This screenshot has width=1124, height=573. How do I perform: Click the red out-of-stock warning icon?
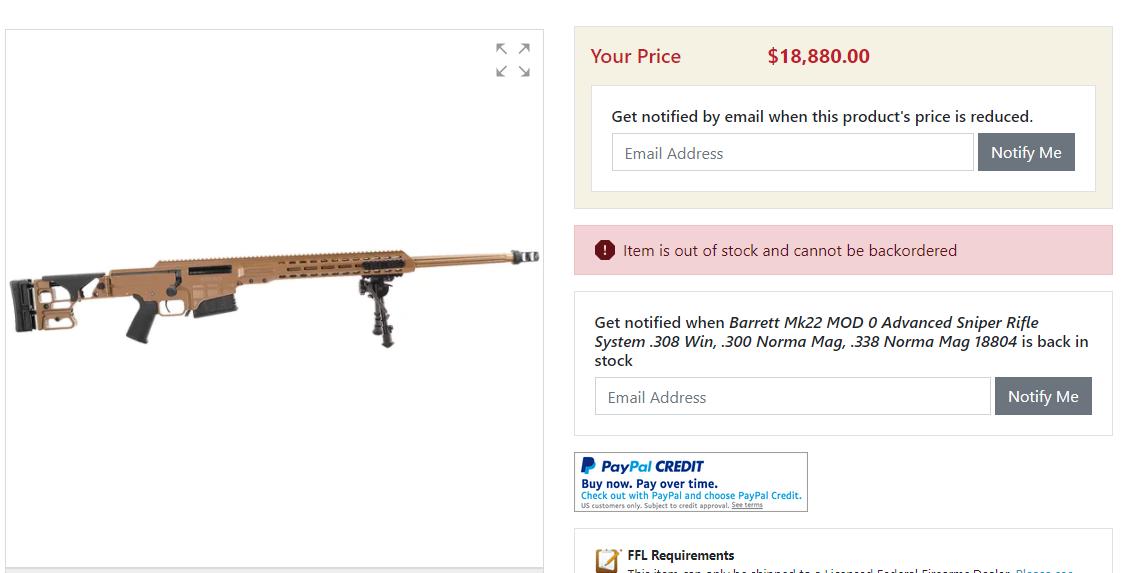[x=604, y=250]
